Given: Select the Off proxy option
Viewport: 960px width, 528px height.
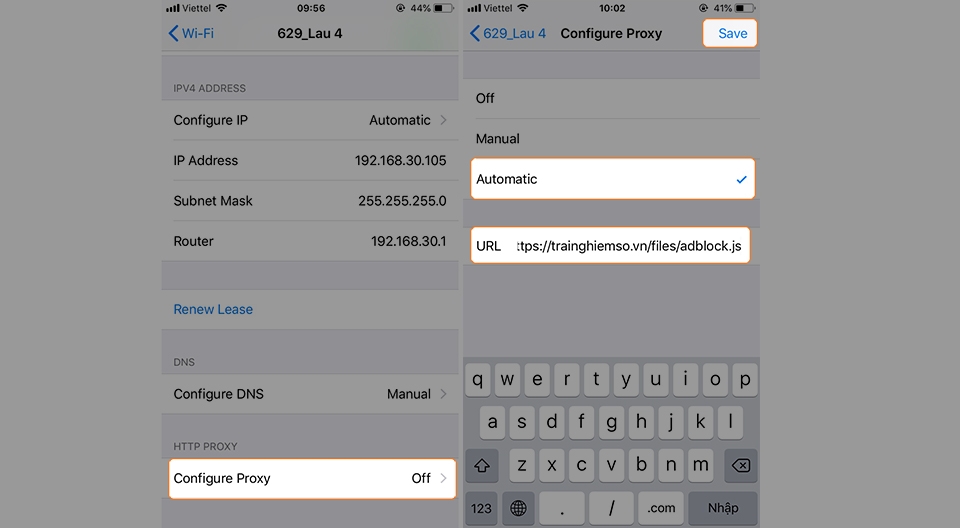Looking at the screenshot, I should pos(611,99).
